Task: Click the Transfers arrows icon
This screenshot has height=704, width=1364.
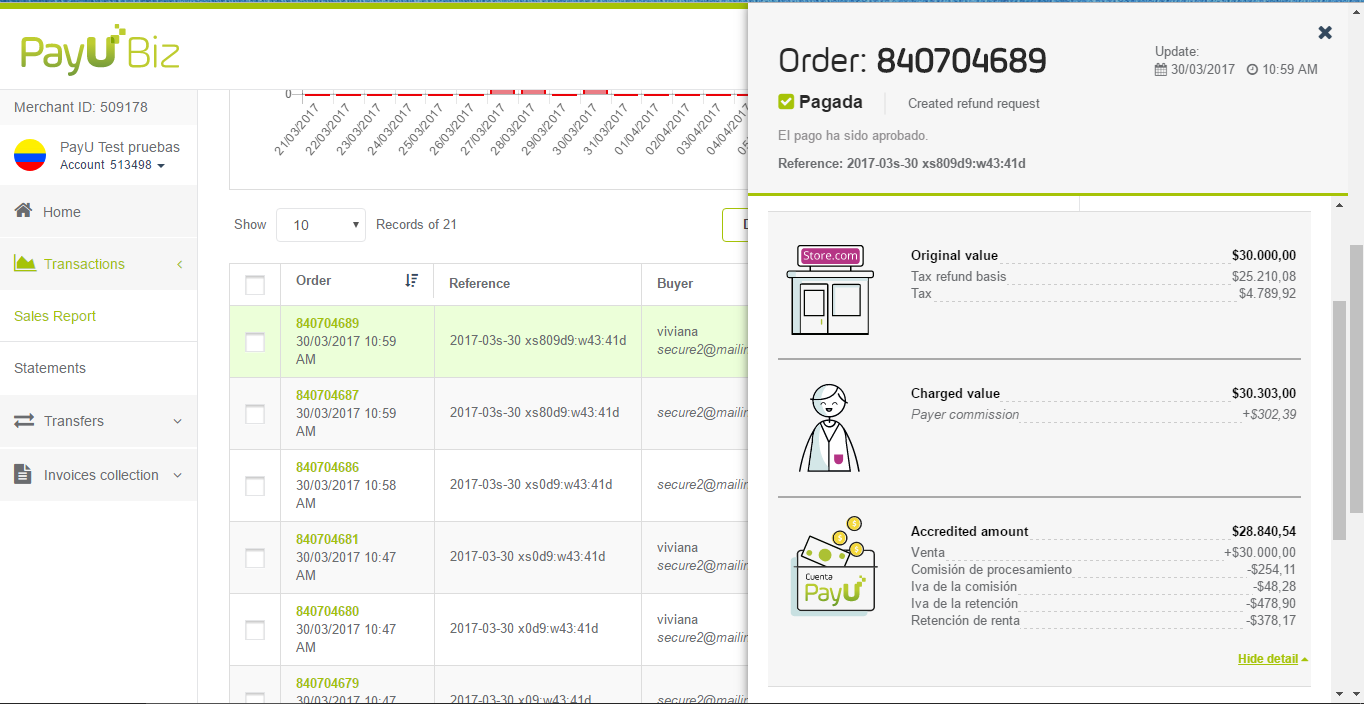Action: [24, 421]
